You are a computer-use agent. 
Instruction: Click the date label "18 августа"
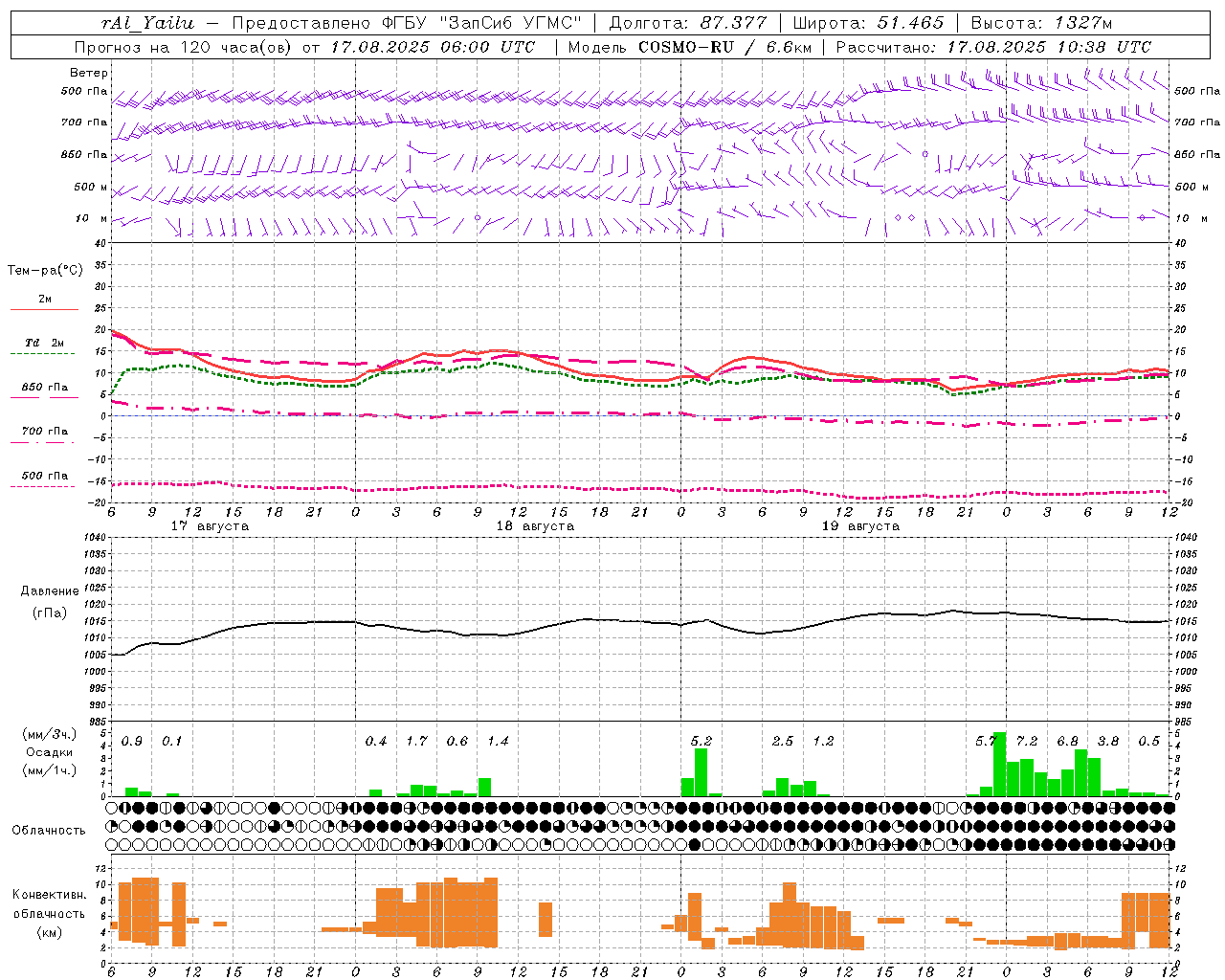(x=535, y=526)
